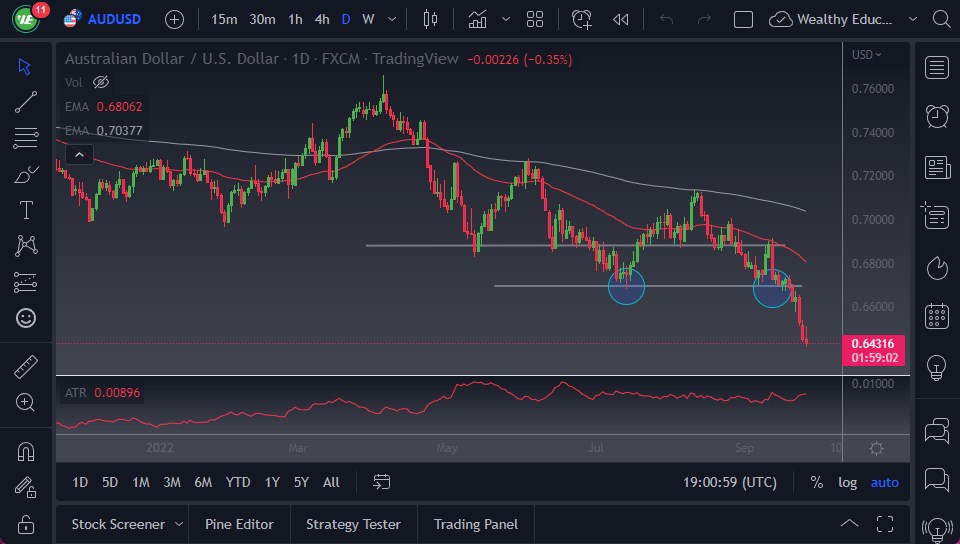Click the bar replay rewind icon
This screenshot has height=544, width=960.
621,19
